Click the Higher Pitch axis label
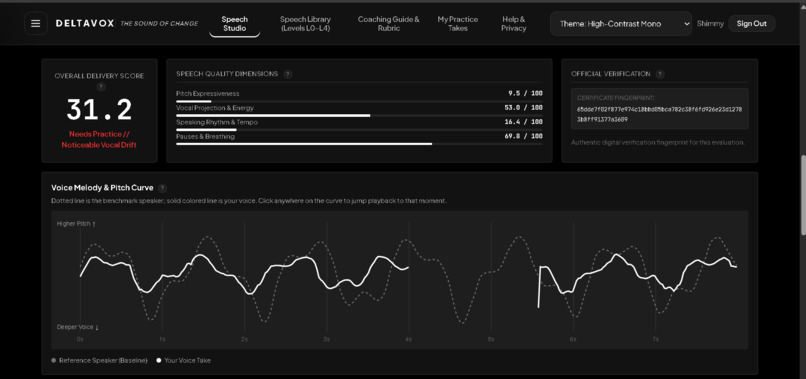 pos(76,224)
